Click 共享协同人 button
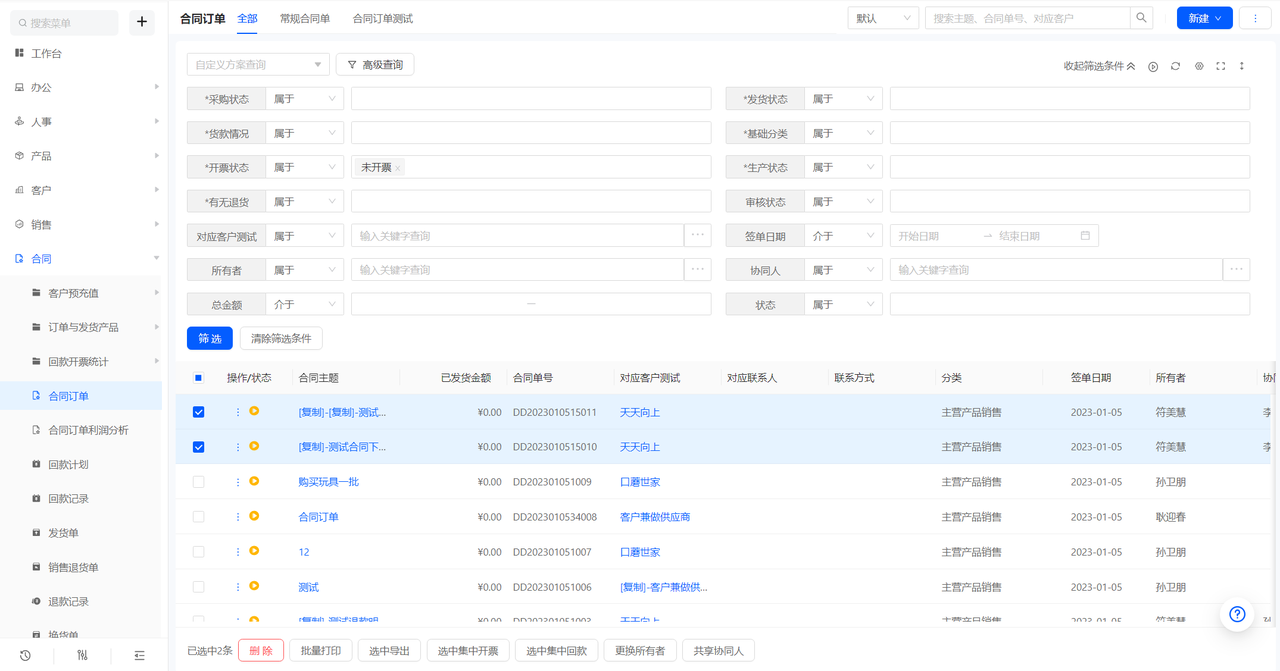The width and height of the screenshot is (1280, 671). click(x=719, y=651)
